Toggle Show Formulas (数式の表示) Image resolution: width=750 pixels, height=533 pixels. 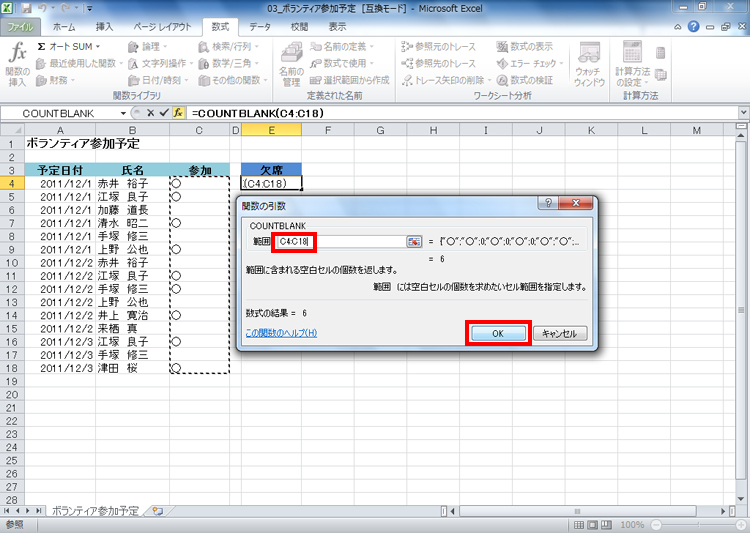(x=524, y=46)
